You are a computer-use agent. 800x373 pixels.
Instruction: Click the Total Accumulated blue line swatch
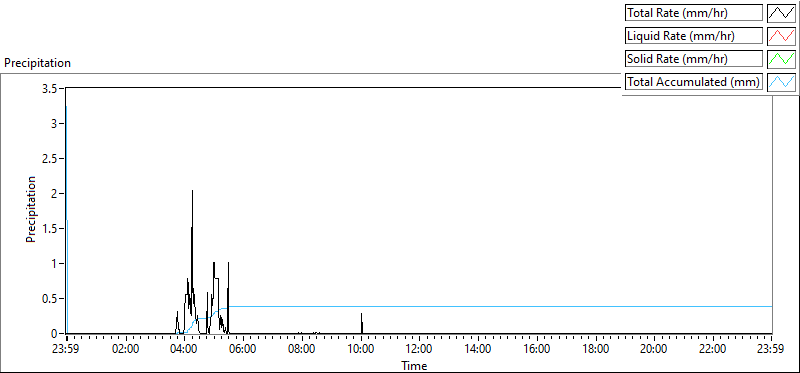781,82
